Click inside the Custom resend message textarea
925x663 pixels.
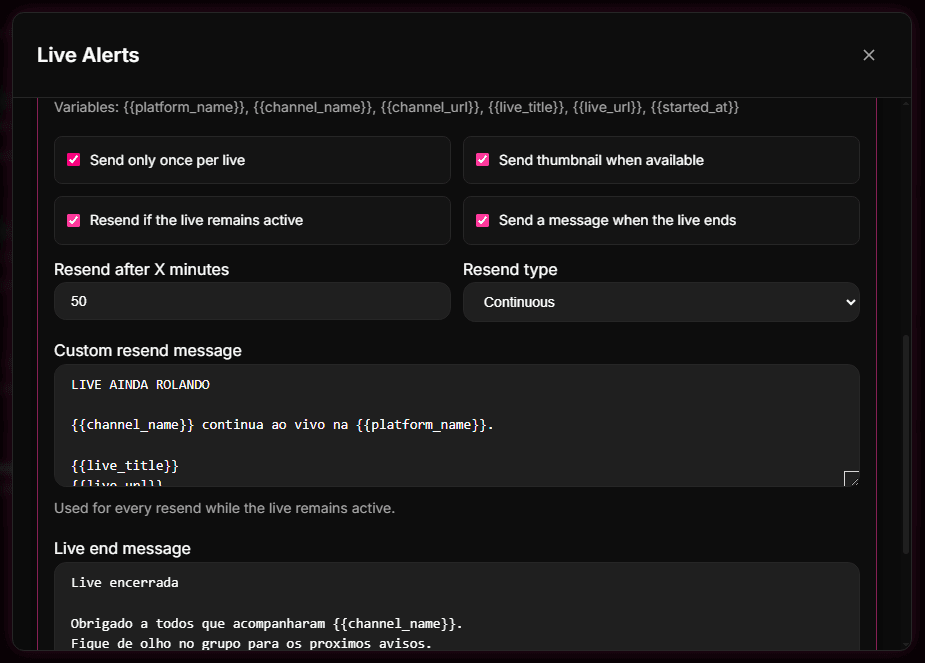click(457, 425)
